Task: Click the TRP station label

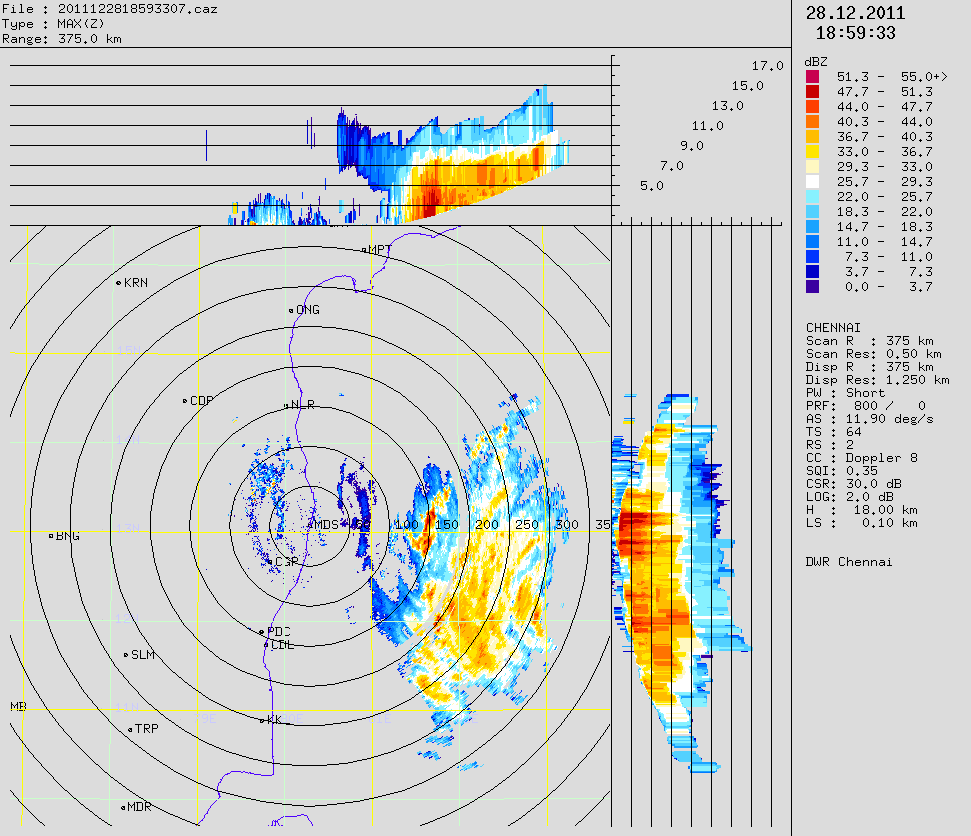Action: click(147, 729)
